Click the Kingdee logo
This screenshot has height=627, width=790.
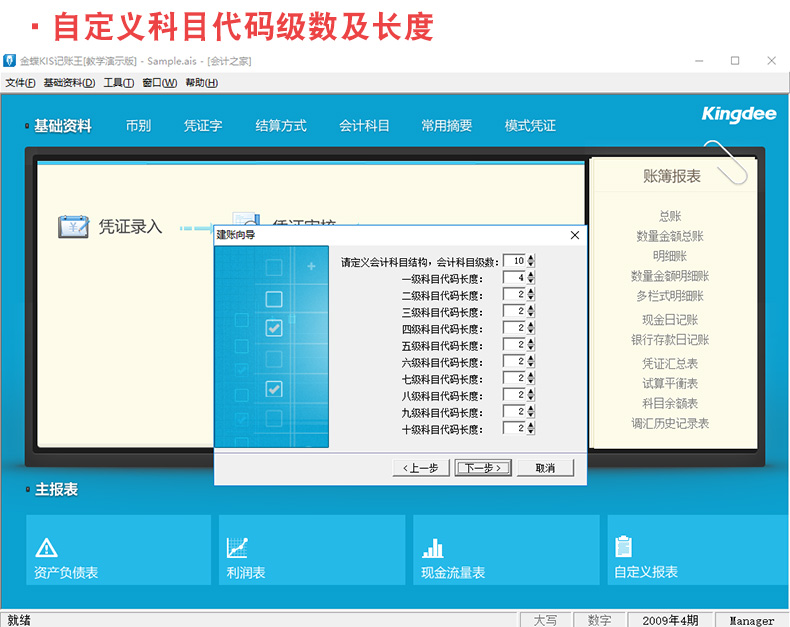738,114
